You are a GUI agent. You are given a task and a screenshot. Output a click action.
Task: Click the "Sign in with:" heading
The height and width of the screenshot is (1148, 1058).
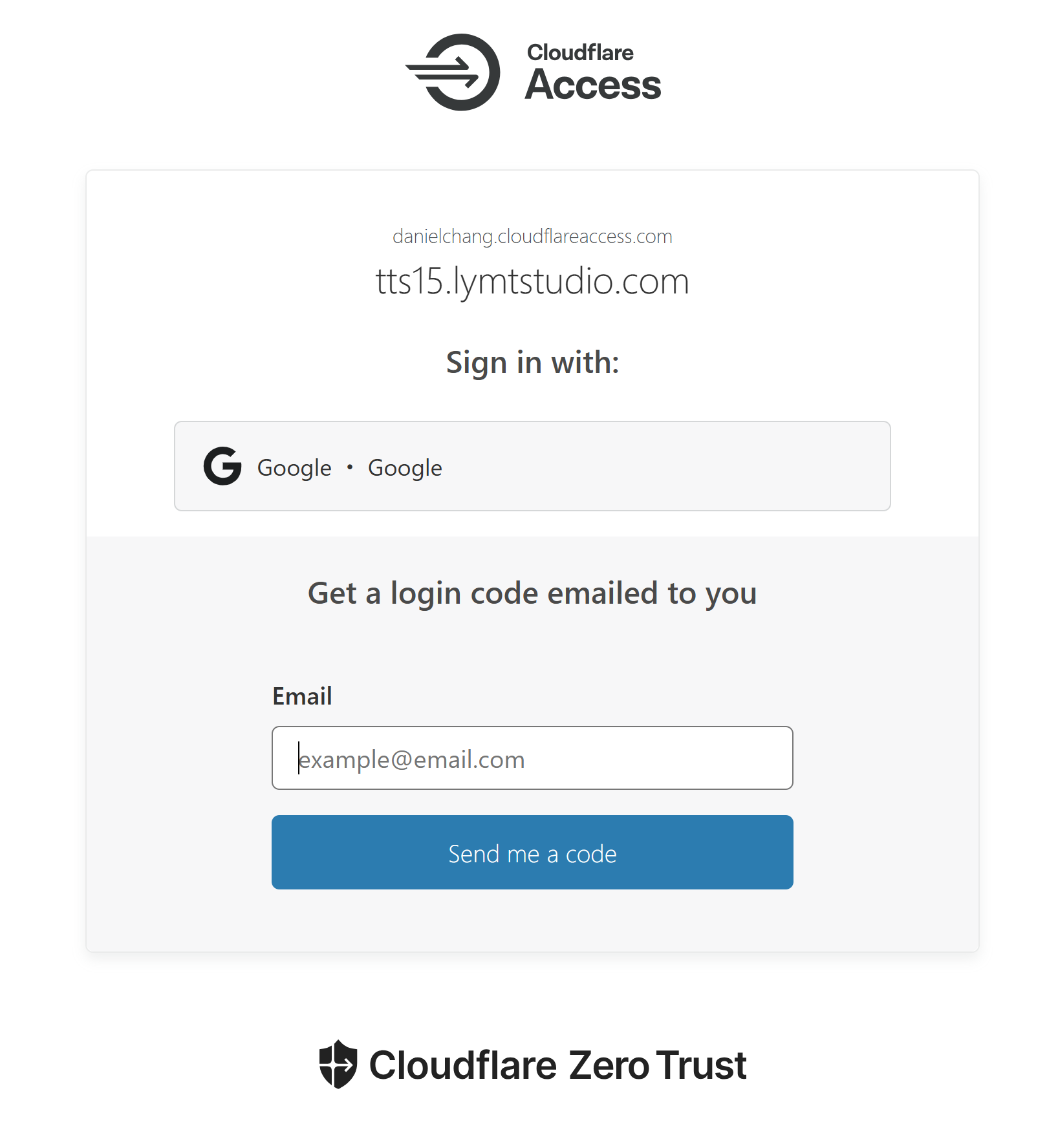532,363
